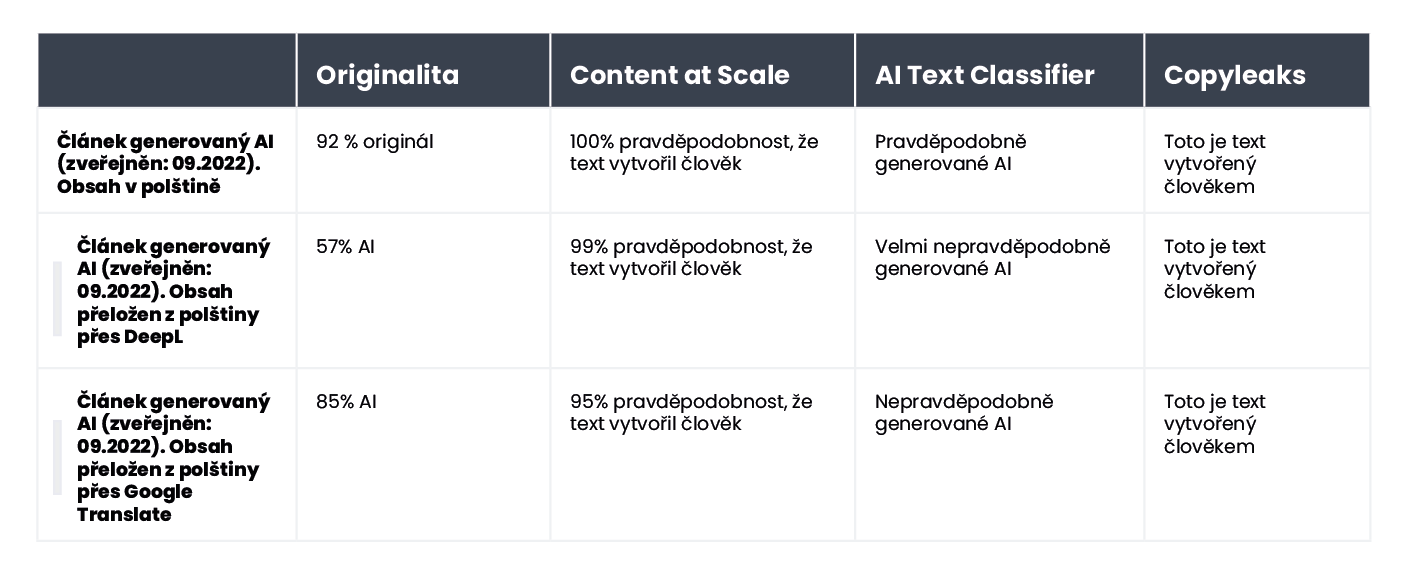Select the '100% pravděpodobnost' cell
The width and height of the screenshot is (1401, 575).
click(x=694, y=152)
